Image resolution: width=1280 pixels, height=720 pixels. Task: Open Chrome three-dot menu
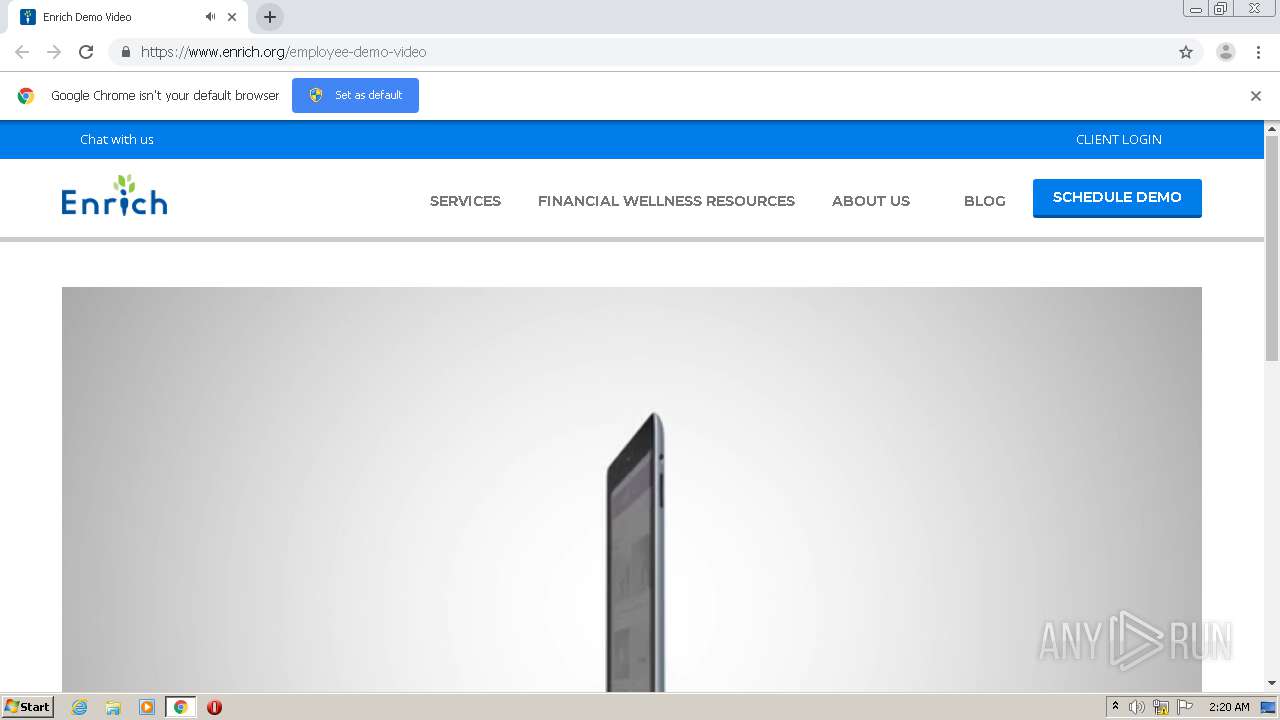click(x=1258, y=52)
